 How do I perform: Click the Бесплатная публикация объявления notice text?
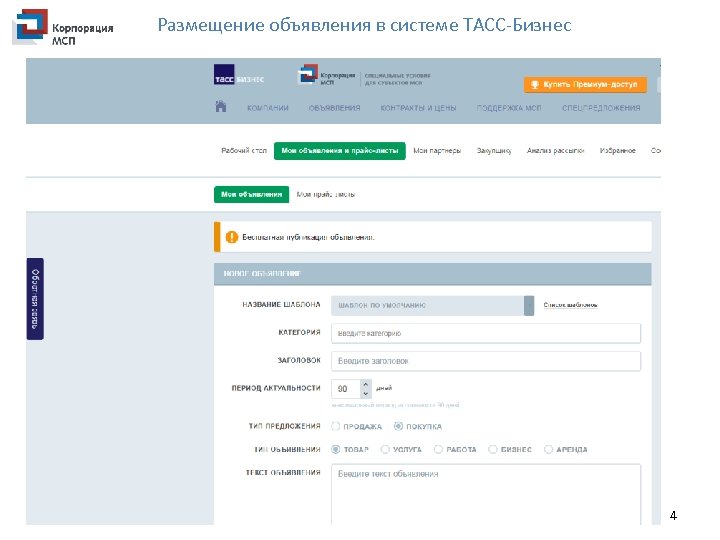pos(308,237)
